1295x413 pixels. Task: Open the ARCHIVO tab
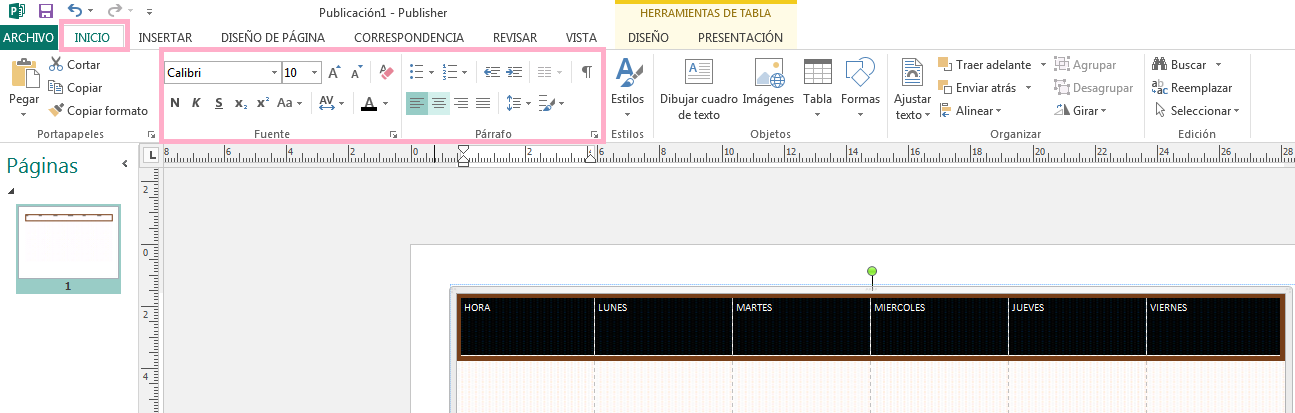28,37
